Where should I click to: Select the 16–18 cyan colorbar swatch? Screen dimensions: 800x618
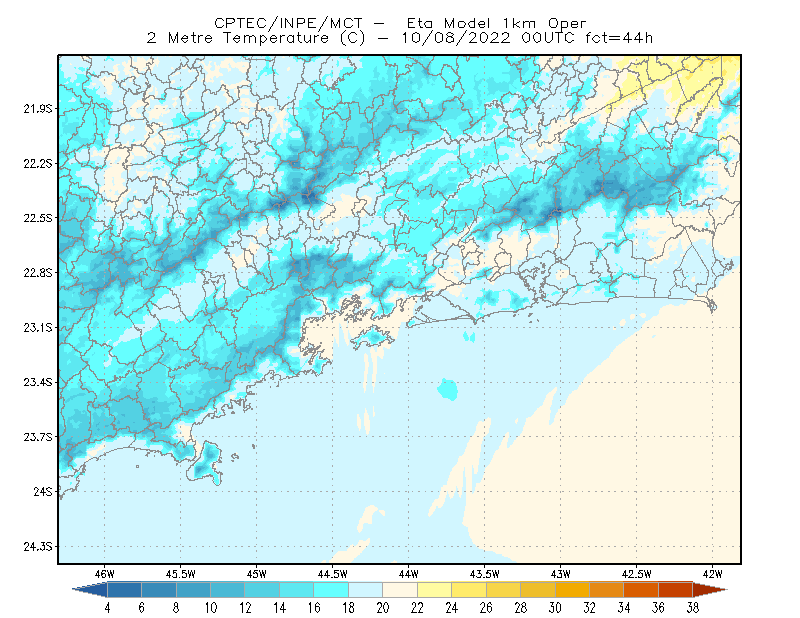pos(331,590)
